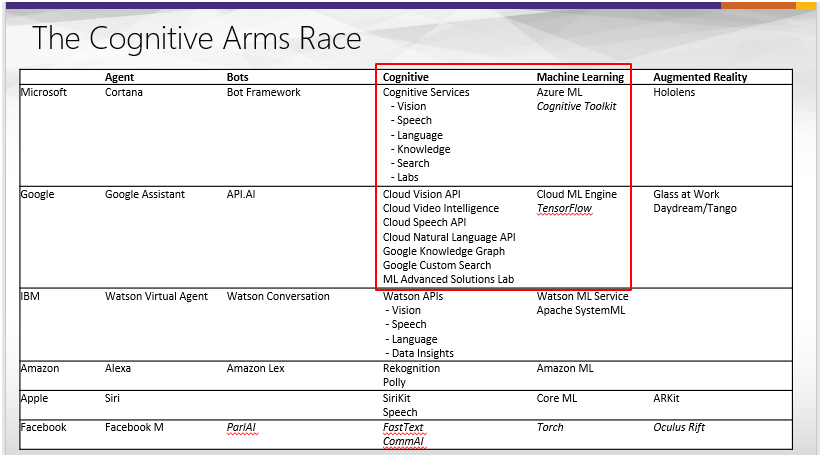Select the 'Glass at Work' text
Screen dimensions: 822x457
[686, 194]
